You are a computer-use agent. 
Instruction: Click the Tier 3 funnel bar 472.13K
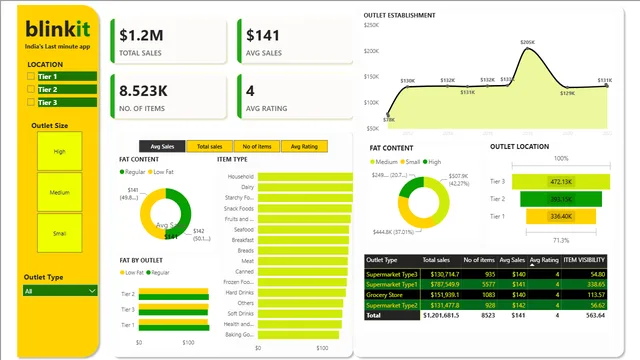[x=561, y=182]
